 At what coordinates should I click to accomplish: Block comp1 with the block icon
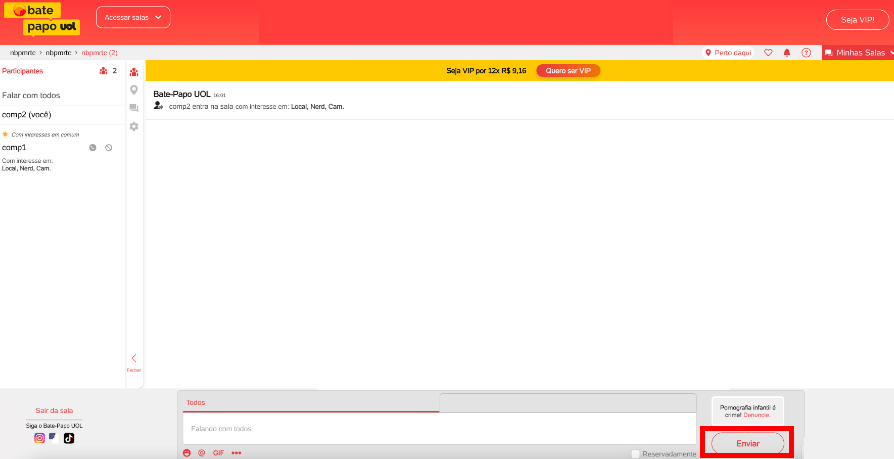[108, 148]
